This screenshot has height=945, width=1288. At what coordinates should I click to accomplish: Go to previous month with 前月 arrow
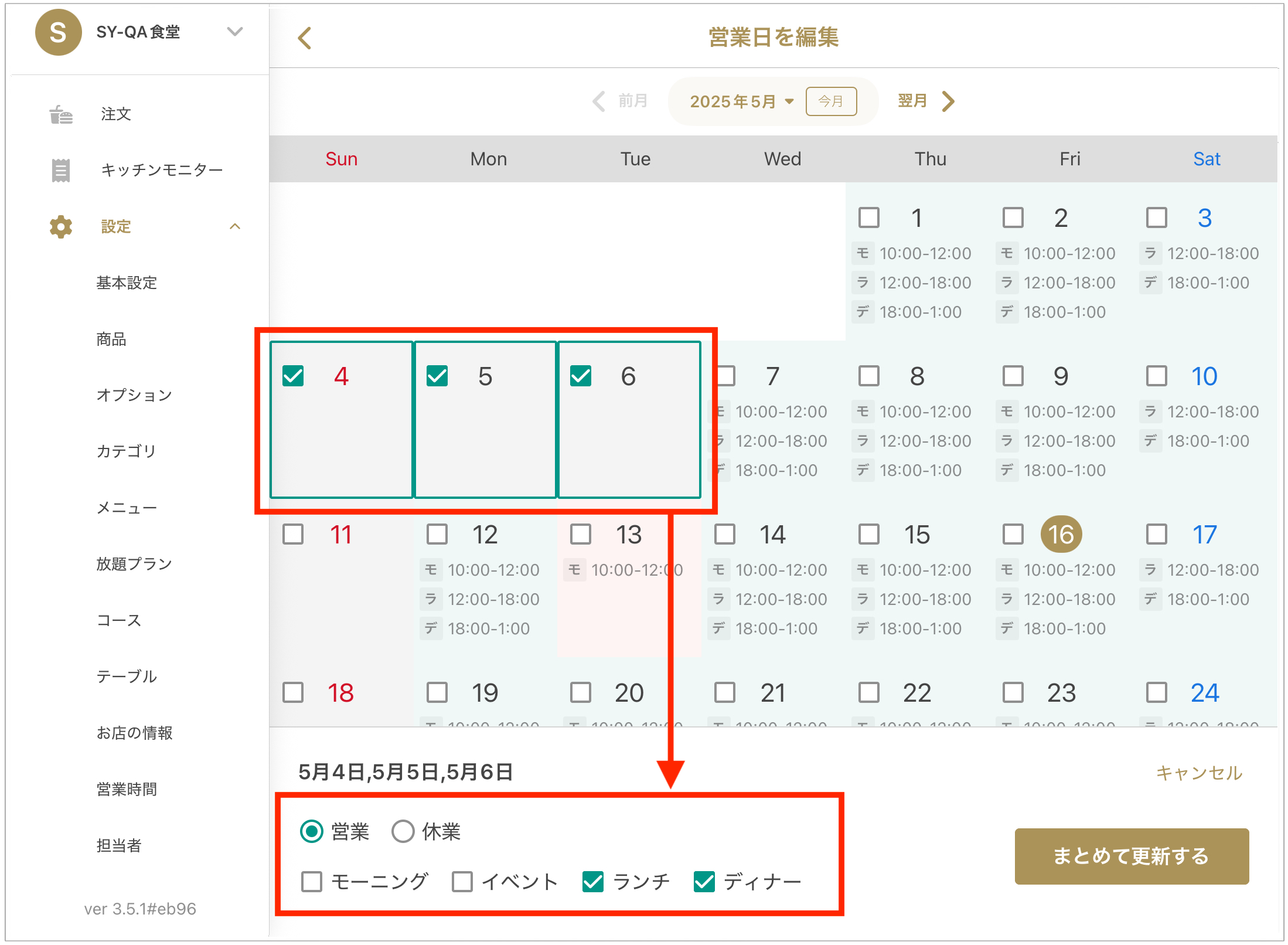[x=599, y=101]
